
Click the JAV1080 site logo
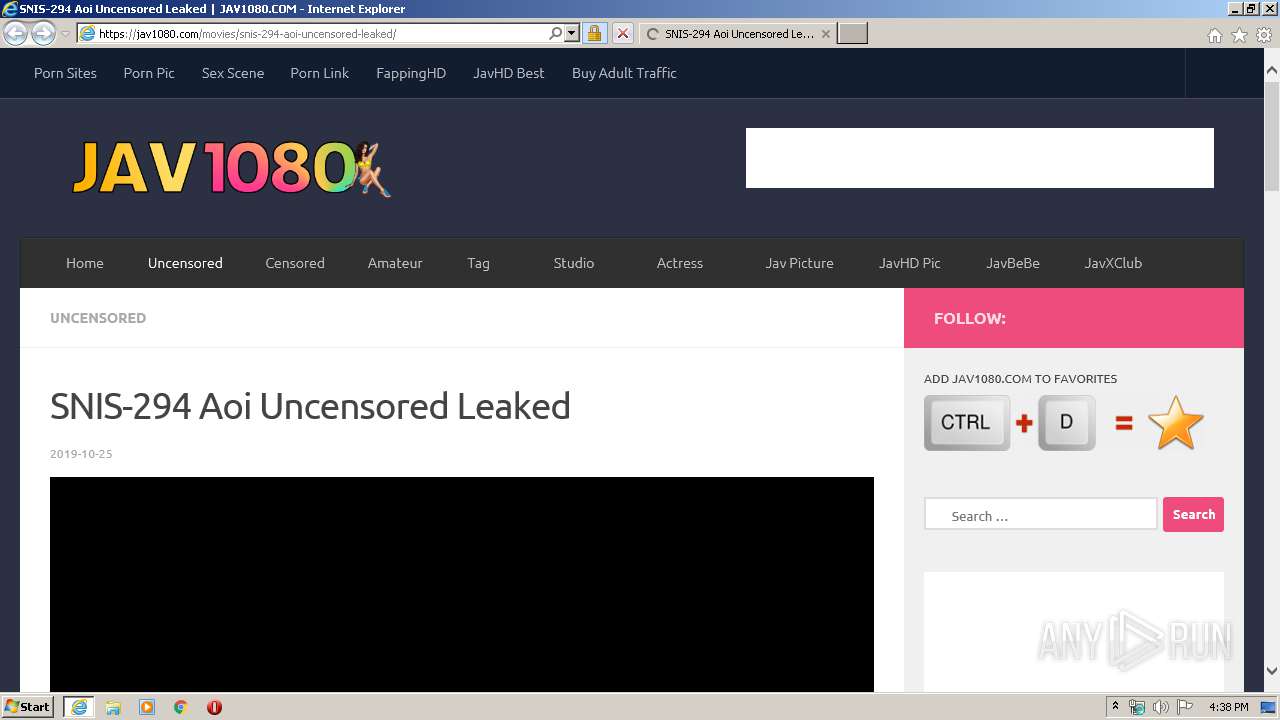pos(232,168)
